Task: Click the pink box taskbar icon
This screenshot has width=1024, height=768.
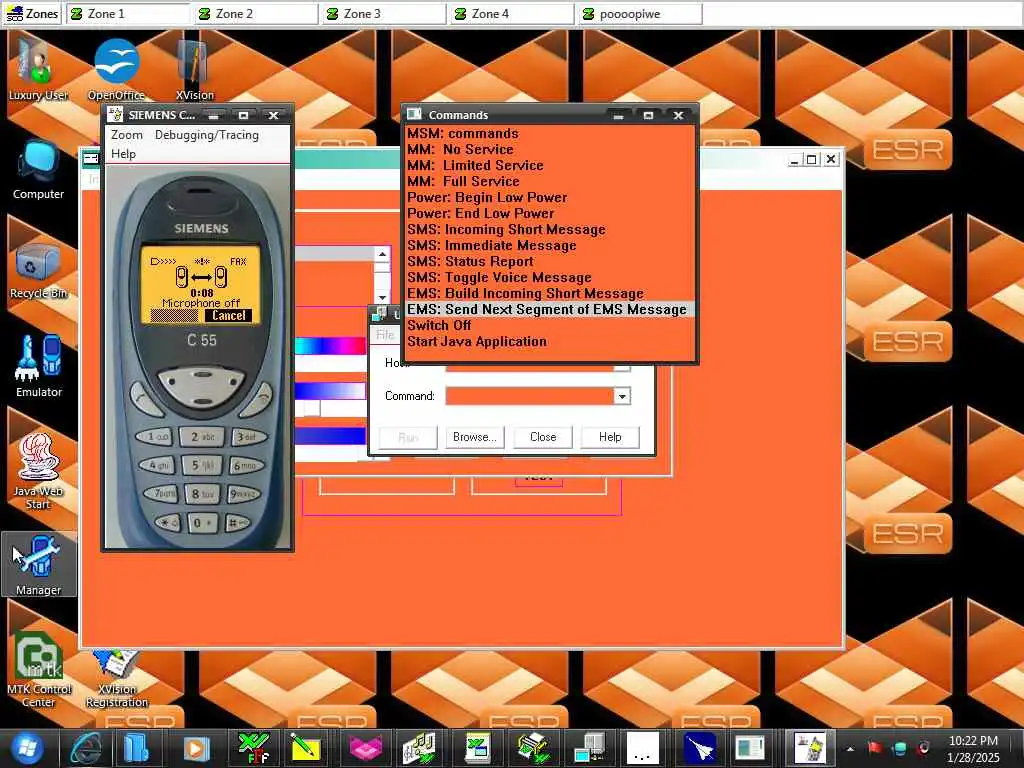Action: pos(366,748)
